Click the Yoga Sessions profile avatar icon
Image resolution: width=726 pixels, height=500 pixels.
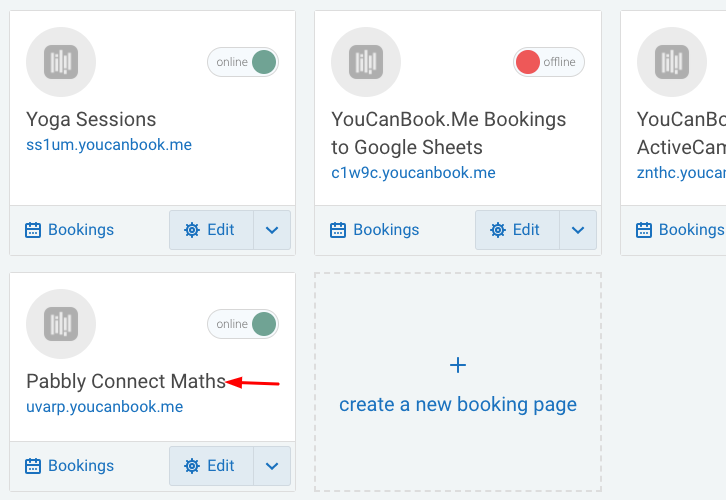click(x=61, y=62)
